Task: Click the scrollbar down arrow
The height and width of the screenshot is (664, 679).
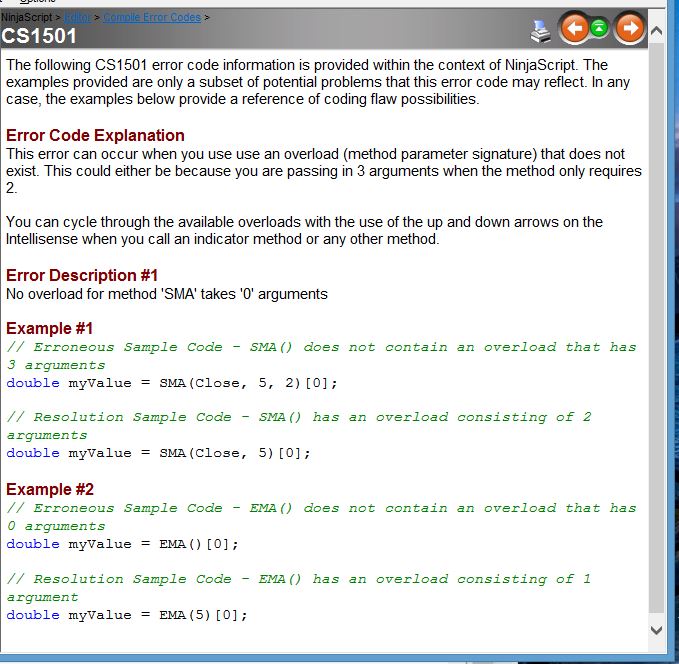Action: coord(656,630)
